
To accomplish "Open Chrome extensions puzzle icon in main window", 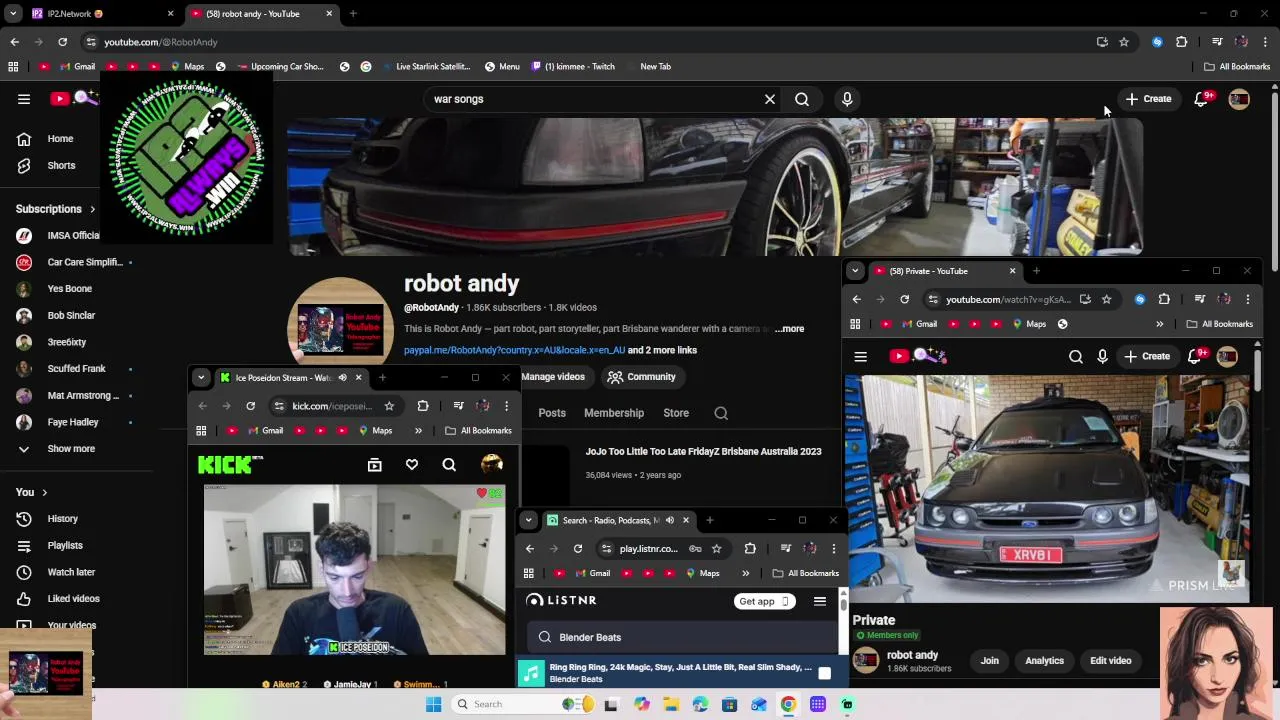I will tap(1181, 42).
